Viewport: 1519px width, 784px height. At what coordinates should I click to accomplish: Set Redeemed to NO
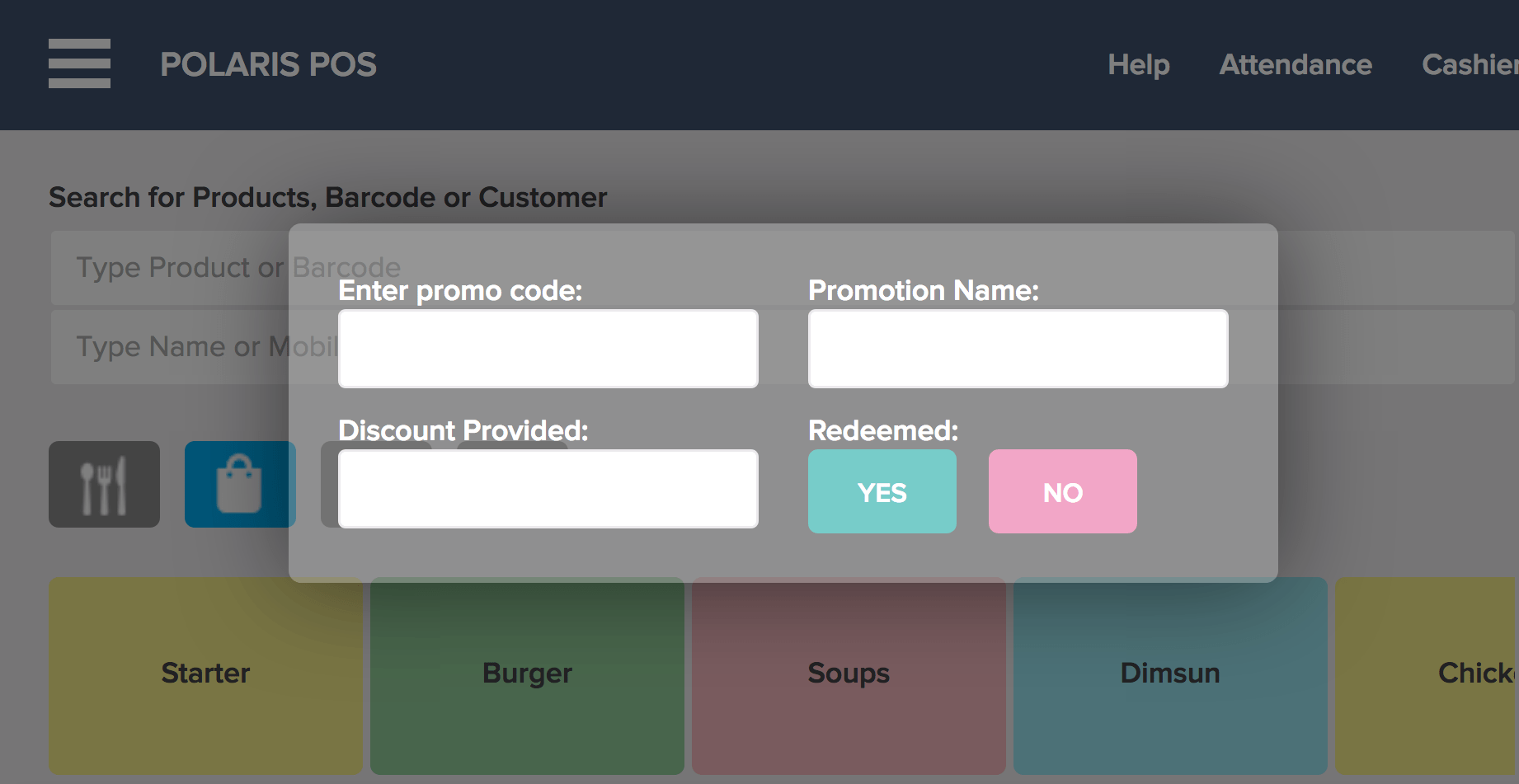coord(1062,491)
